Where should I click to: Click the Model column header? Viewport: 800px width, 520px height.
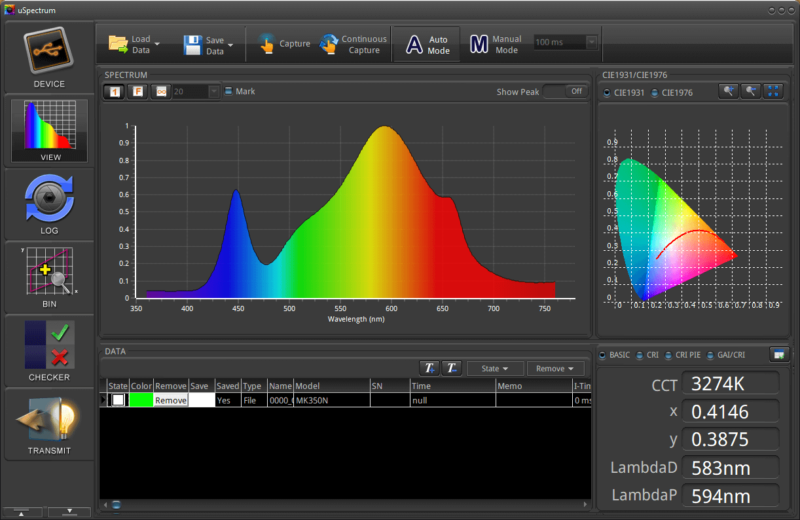[332, 386]
